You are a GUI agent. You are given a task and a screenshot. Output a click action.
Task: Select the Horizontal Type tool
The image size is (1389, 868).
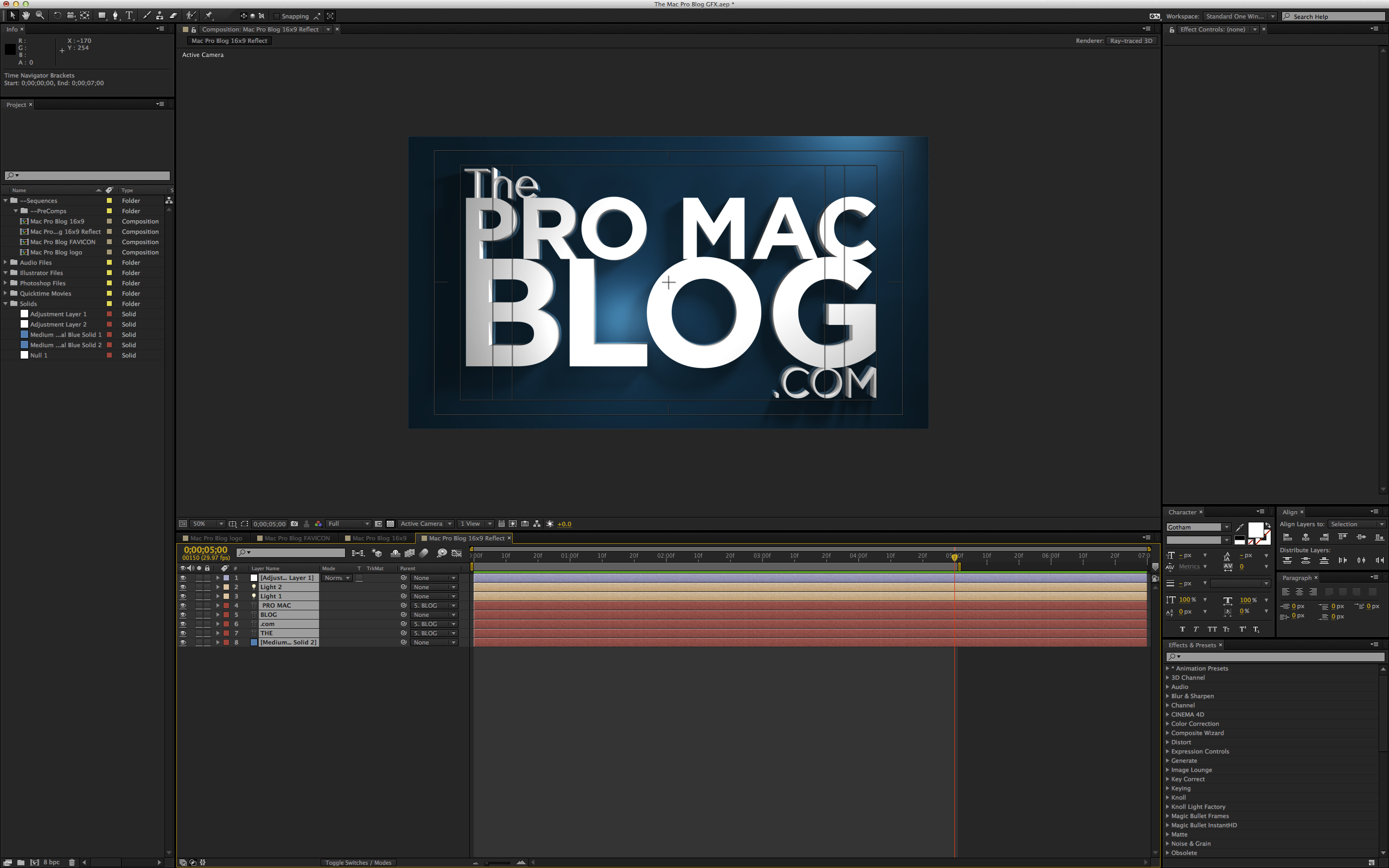pyautogui.click(x=129, y=16)
